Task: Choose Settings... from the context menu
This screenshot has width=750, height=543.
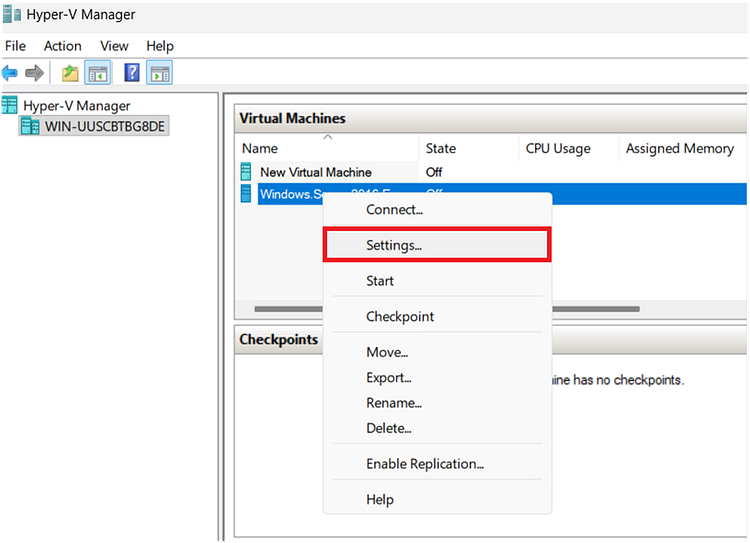Action: (x=437, y=245)
